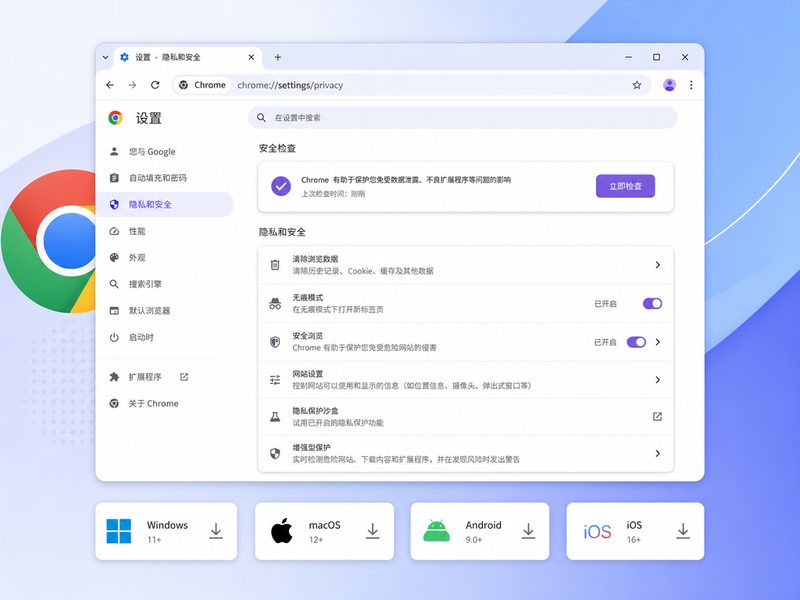Open 性能 in sidebar
Viewport: 800px width, 600px height.
(x=165, y=231)
